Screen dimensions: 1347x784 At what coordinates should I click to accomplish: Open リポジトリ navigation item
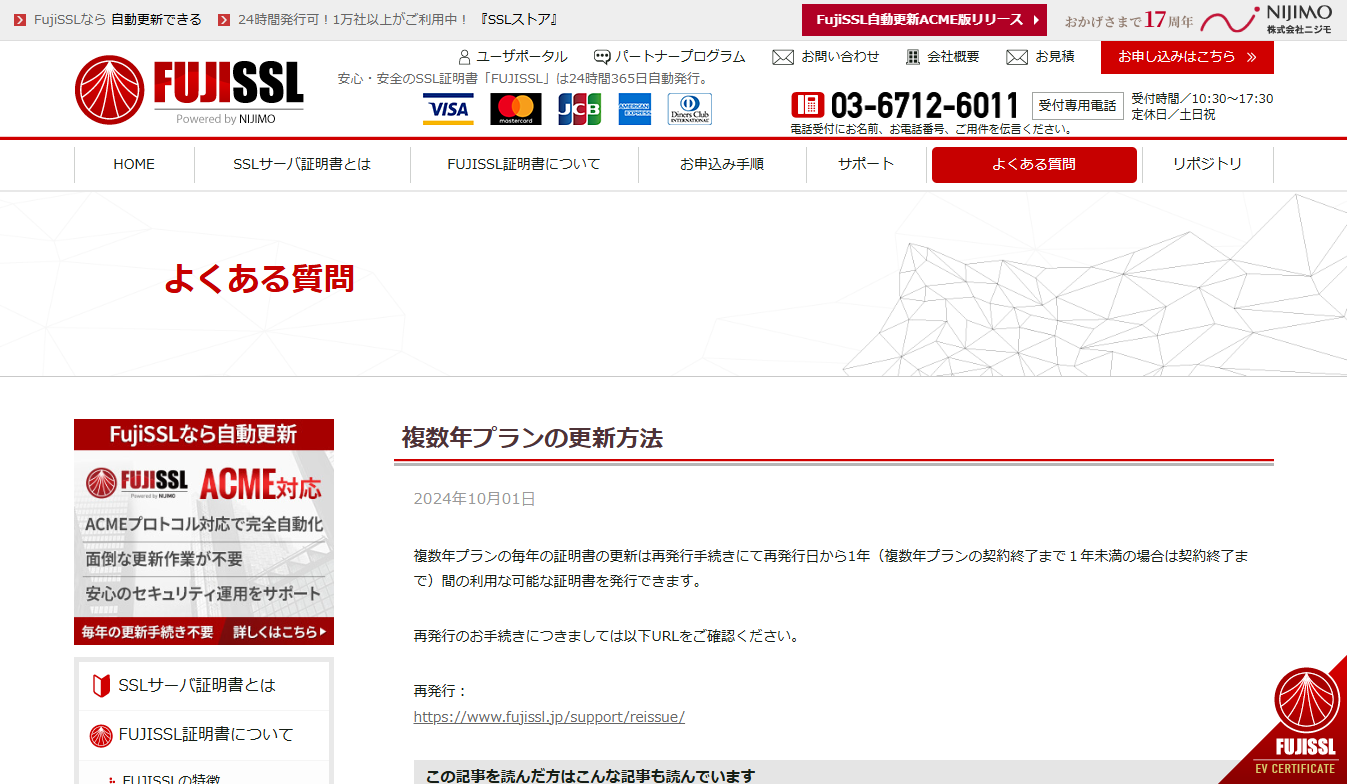point(1207,164)
